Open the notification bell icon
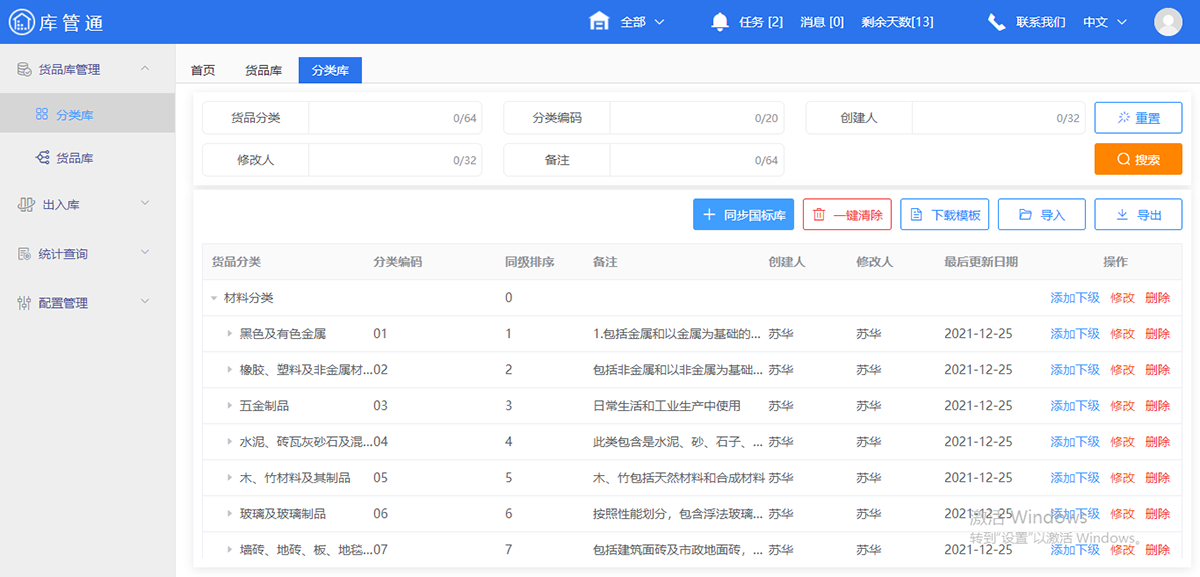Image resolution: width=1200 pixels, height=577 pixels. (x=719, y=21)
